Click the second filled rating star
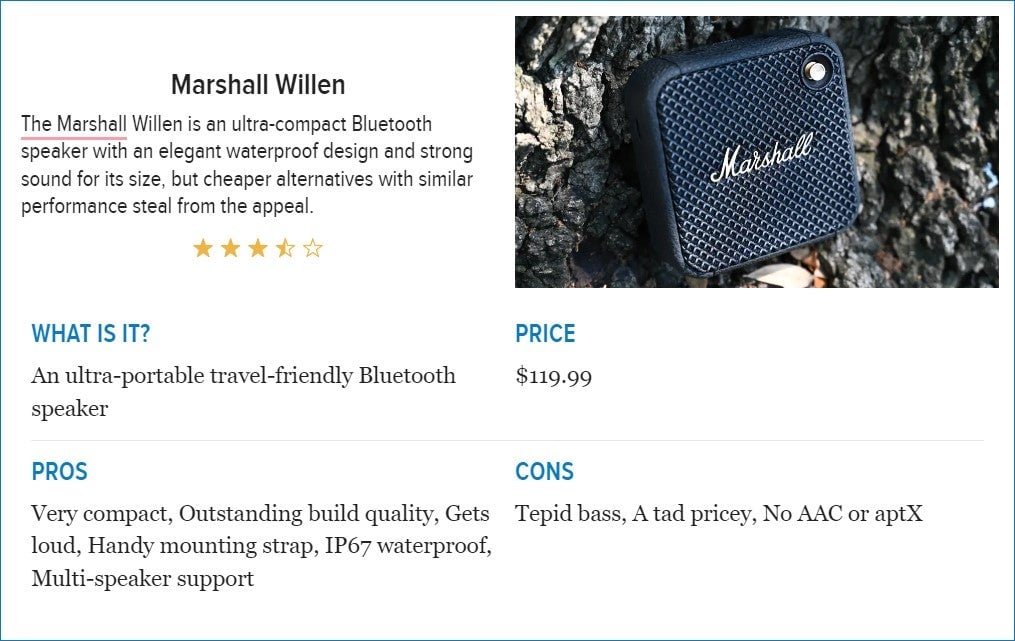Viewport: 1015px width, 641px height. pos(230,248)
